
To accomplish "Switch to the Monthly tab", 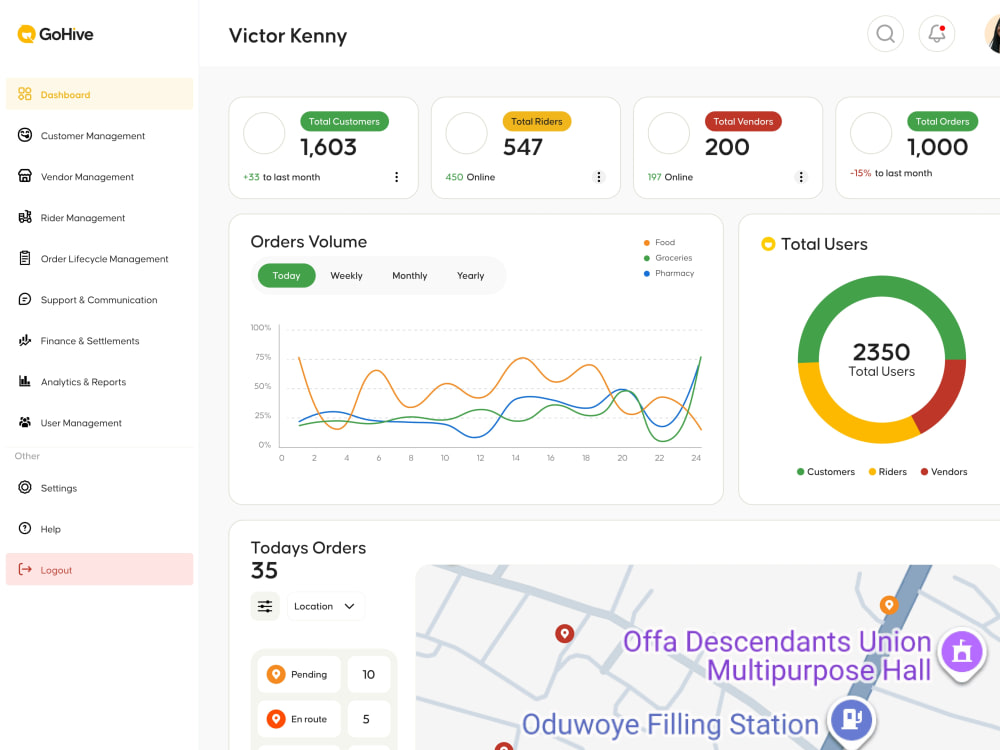I will click(x=409, y=276).
